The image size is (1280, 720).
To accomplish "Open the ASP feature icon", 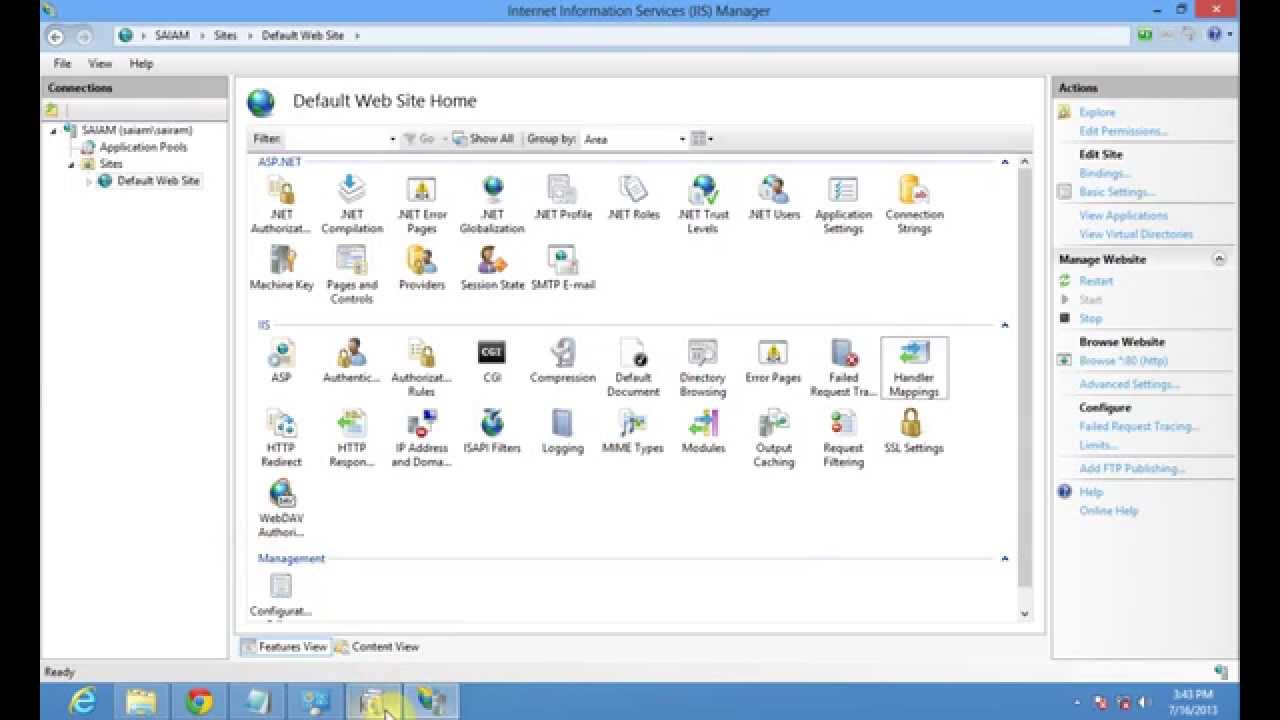I will click(x=281, y=360).
